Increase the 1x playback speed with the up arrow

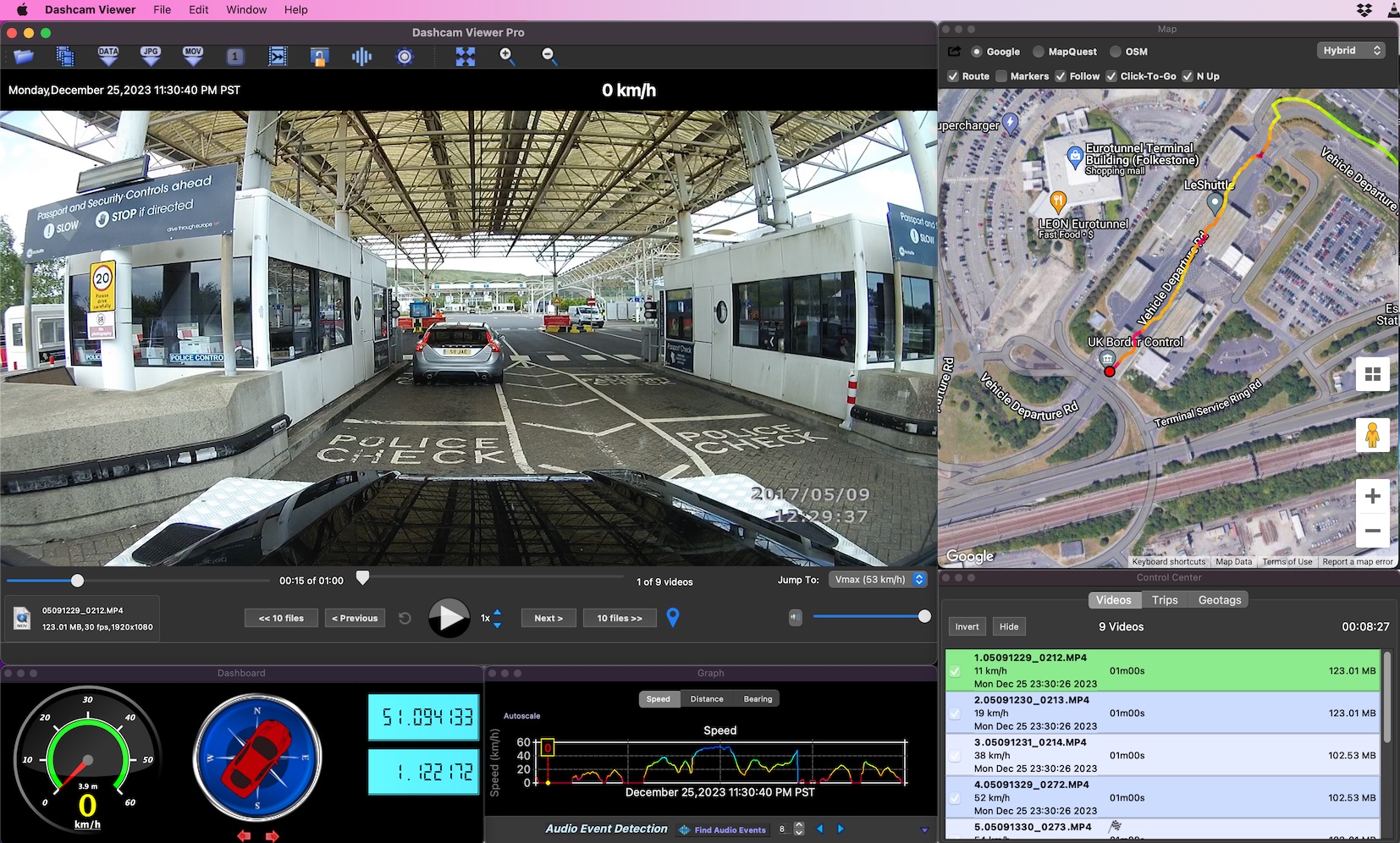497,612
